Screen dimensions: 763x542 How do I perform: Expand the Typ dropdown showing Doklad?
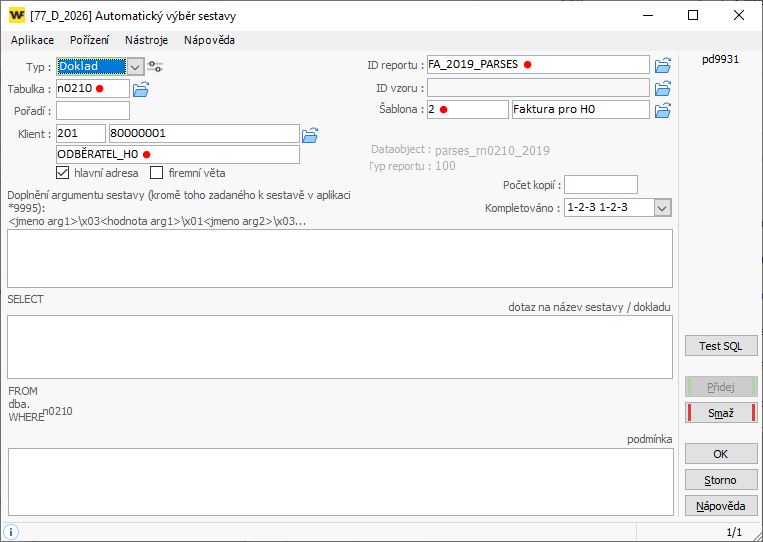[x=135, y=66]
